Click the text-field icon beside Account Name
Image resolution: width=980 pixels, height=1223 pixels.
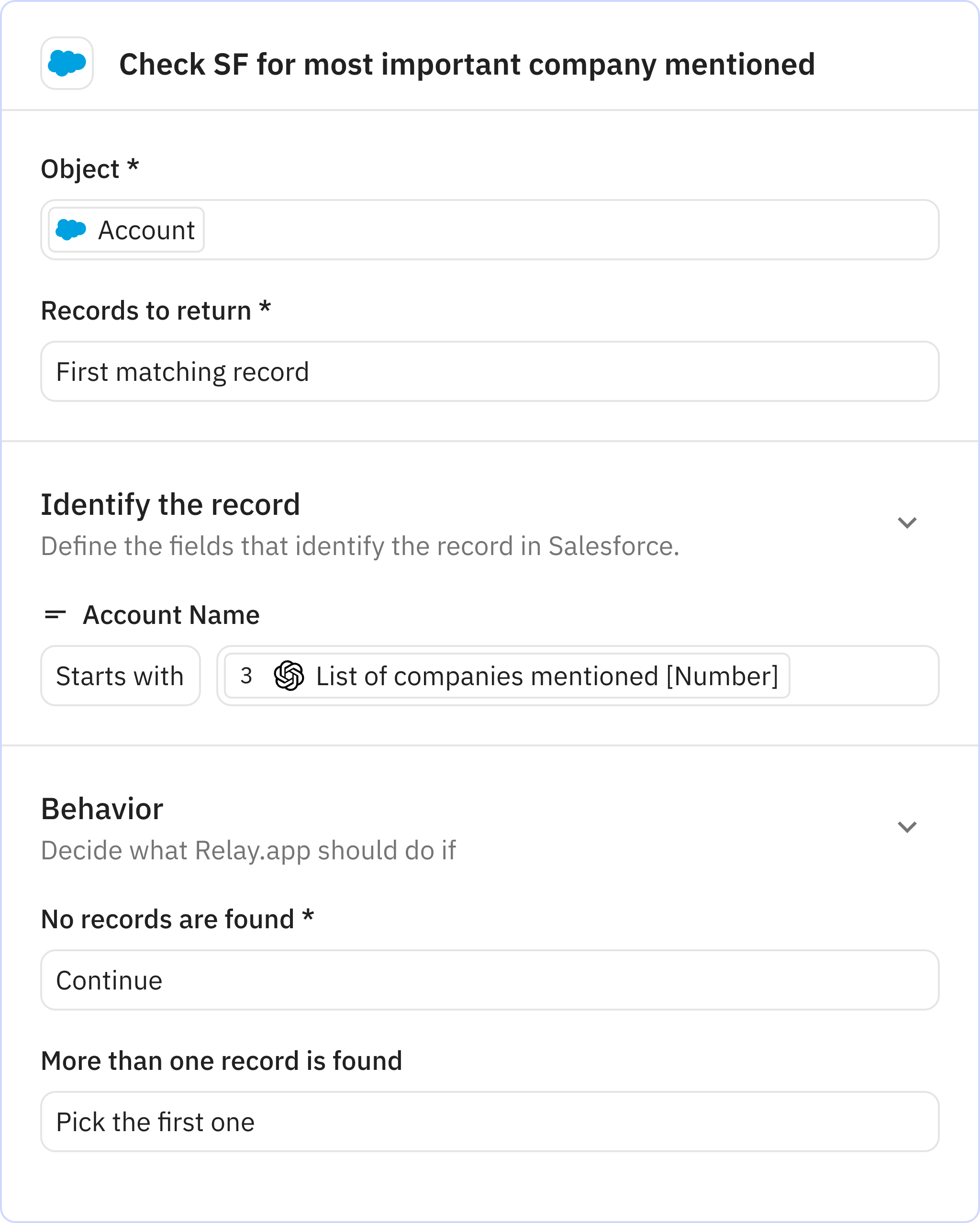click(x=55, y=615)
